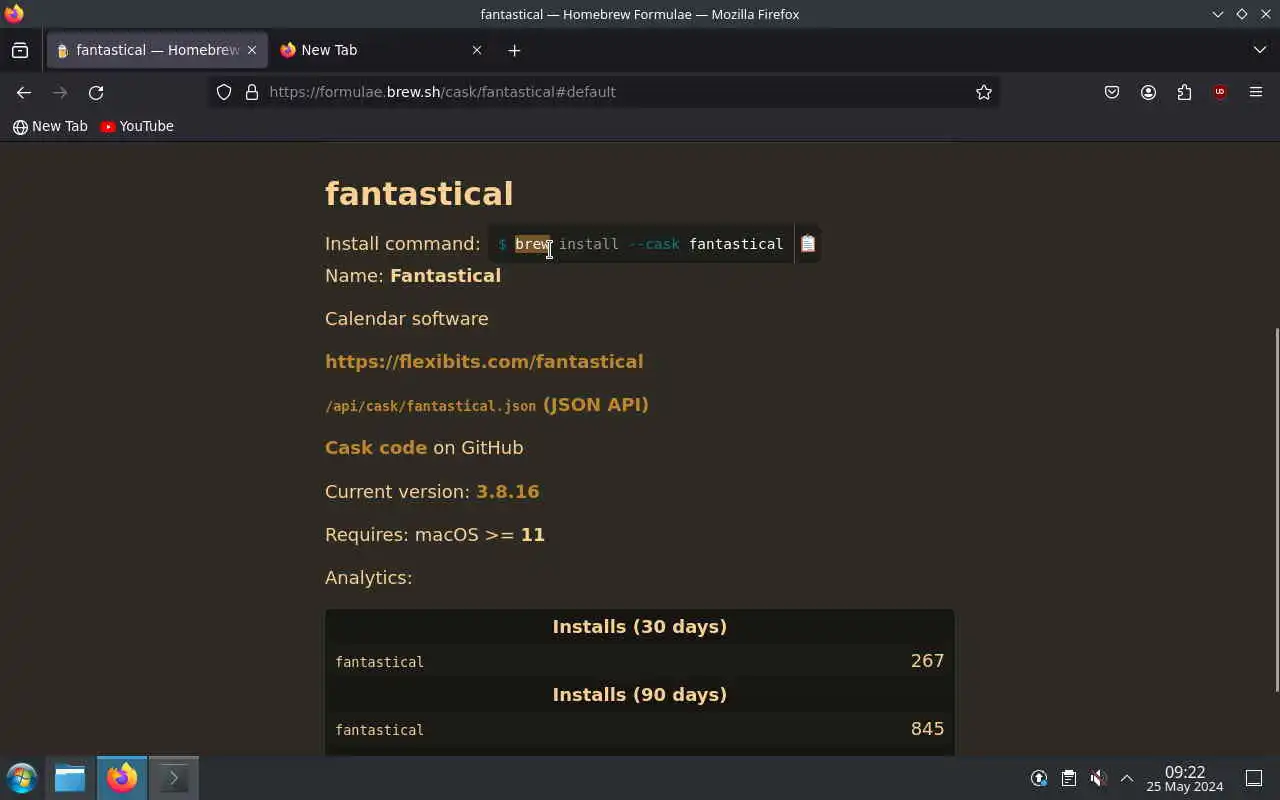Screen dimensions: 1280x800
Task: Save page to Pocket
Action: pyautogui.click(x=1112, y=92)
